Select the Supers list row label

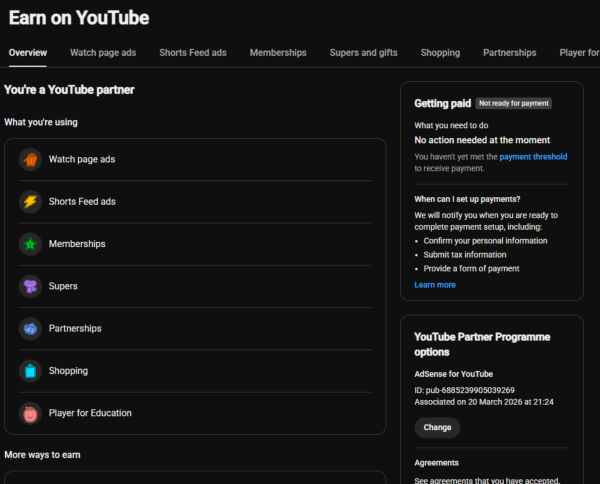63,286
